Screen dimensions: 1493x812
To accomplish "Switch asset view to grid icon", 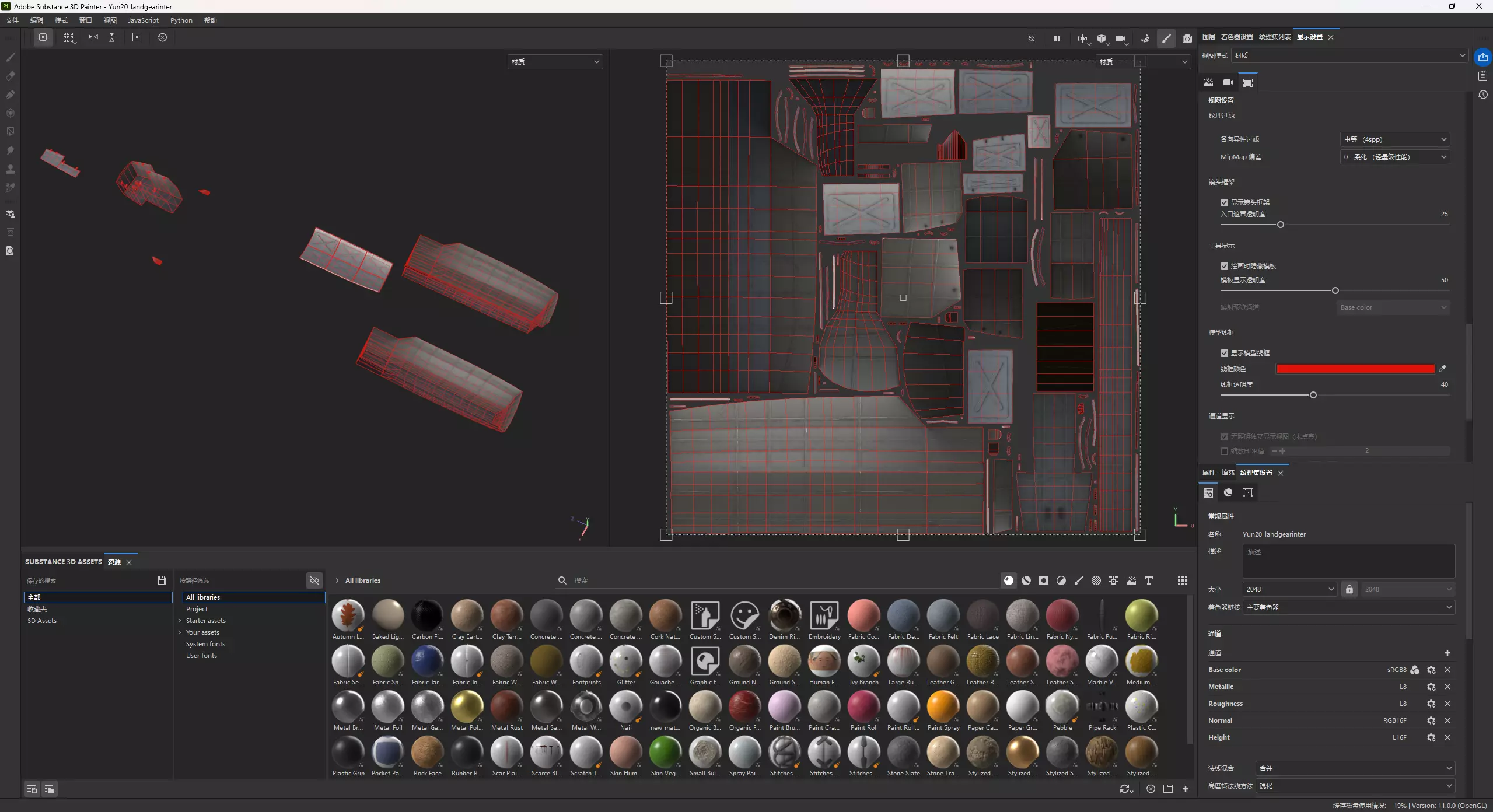I will coord(1182,580).
